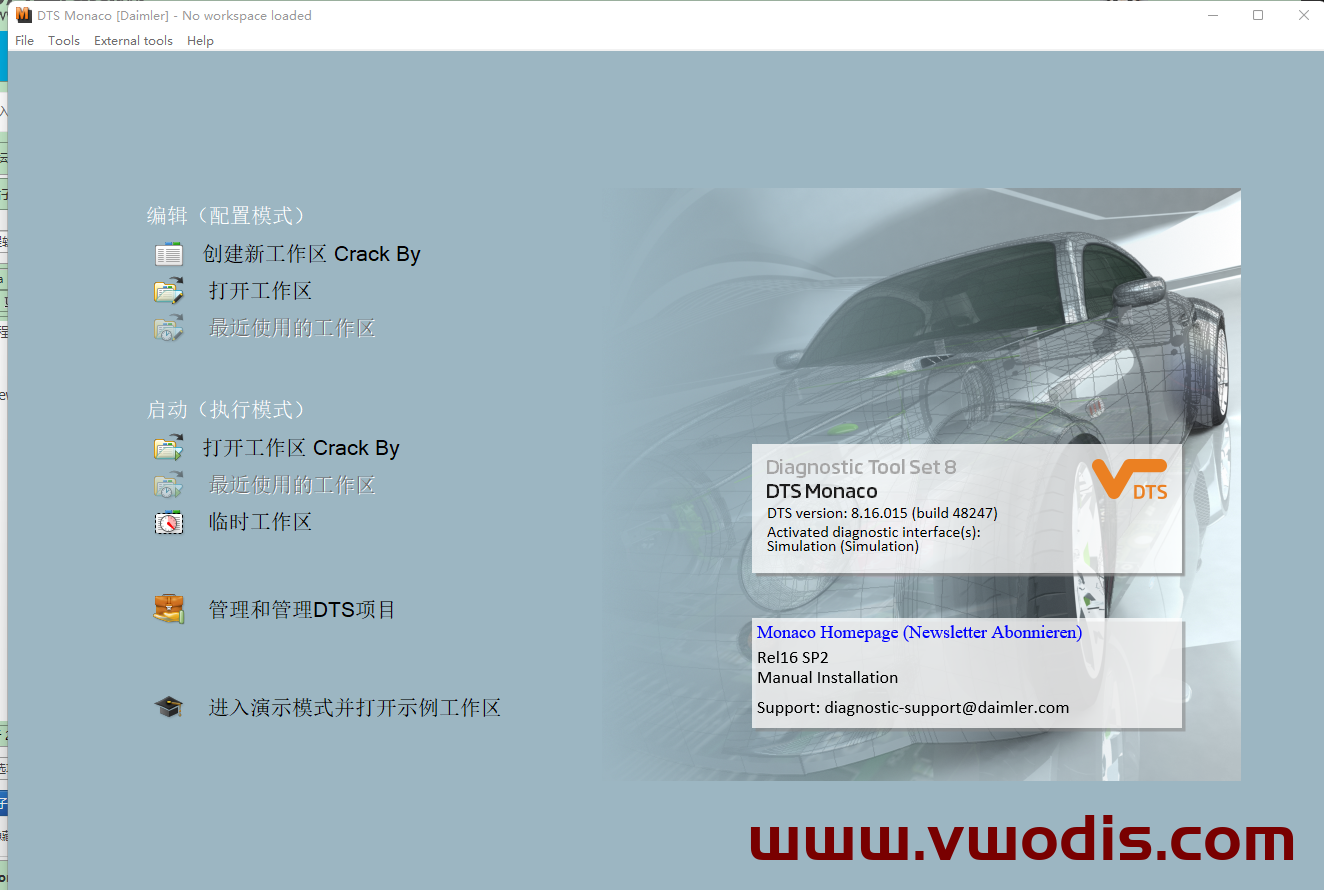Click the DTS version 8.16.015 text
Viewport: 1324px width, 890px height.
(x=882, y=513)
